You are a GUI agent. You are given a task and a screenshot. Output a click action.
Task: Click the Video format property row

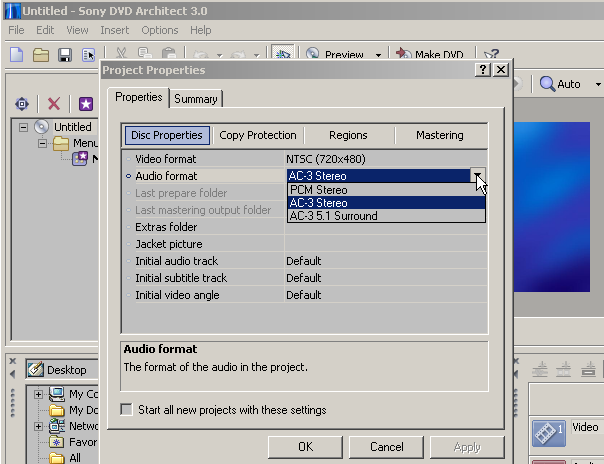305,159
